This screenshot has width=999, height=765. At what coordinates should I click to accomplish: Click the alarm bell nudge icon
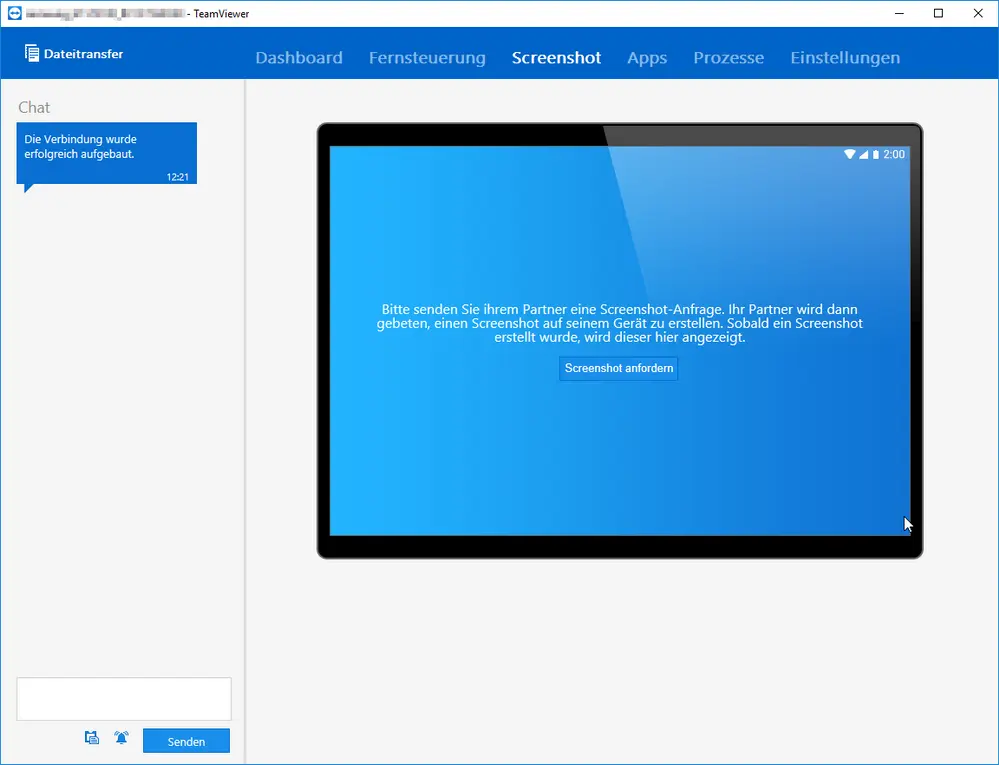click(121, 738)
